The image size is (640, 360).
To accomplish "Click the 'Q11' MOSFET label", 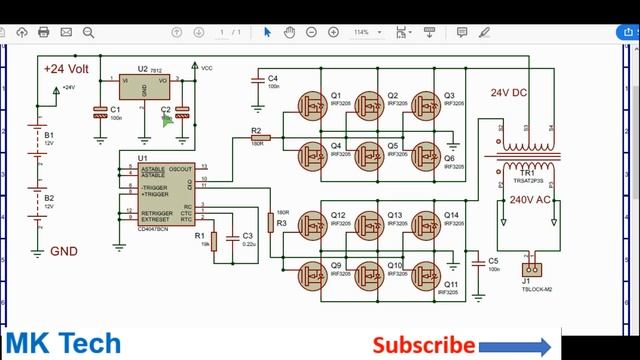I will click(451, 284).
